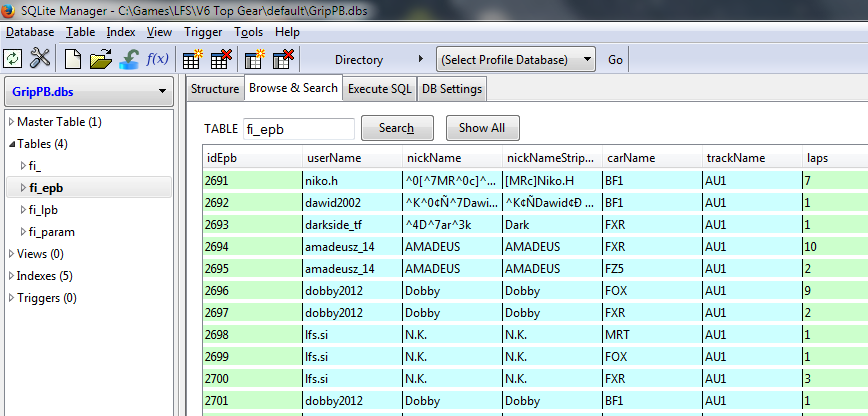Image resolution: width=868 pixels, height=416 pixels.
Task: Click the Dobby nickName cell in row 2701
Action: pos(453,401)
